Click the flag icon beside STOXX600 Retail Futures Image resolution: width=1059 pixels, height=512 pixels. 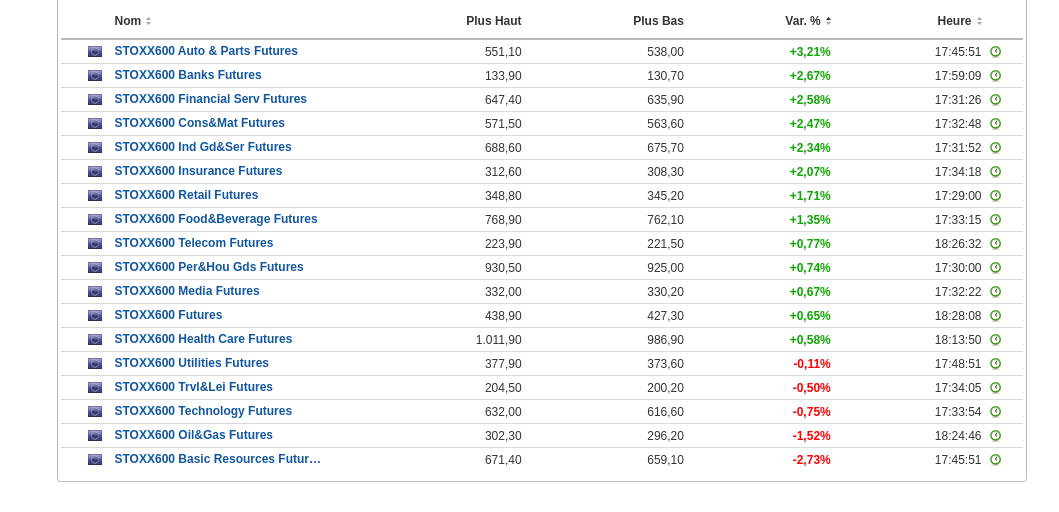[95, 196]
